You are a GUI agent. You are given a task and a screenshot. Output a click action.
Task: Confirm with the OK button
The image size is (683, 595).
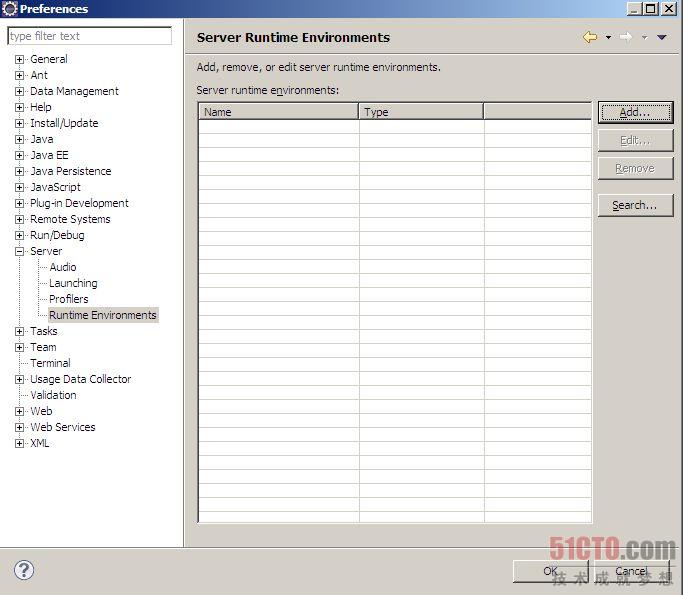pyautogui.click(x=551, y=571)
